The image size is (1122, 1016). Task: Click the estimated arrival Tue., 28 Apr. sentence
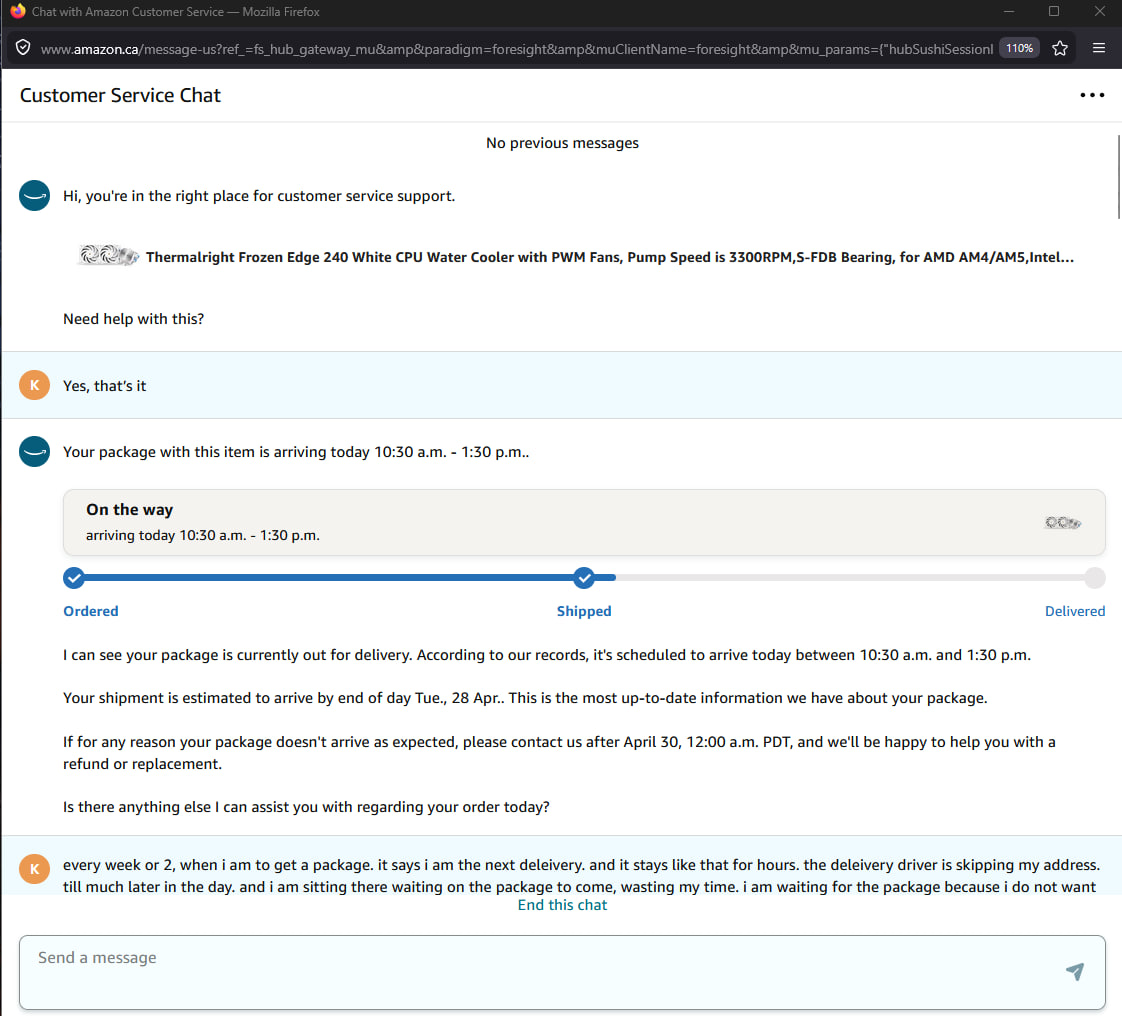point(525,698)
